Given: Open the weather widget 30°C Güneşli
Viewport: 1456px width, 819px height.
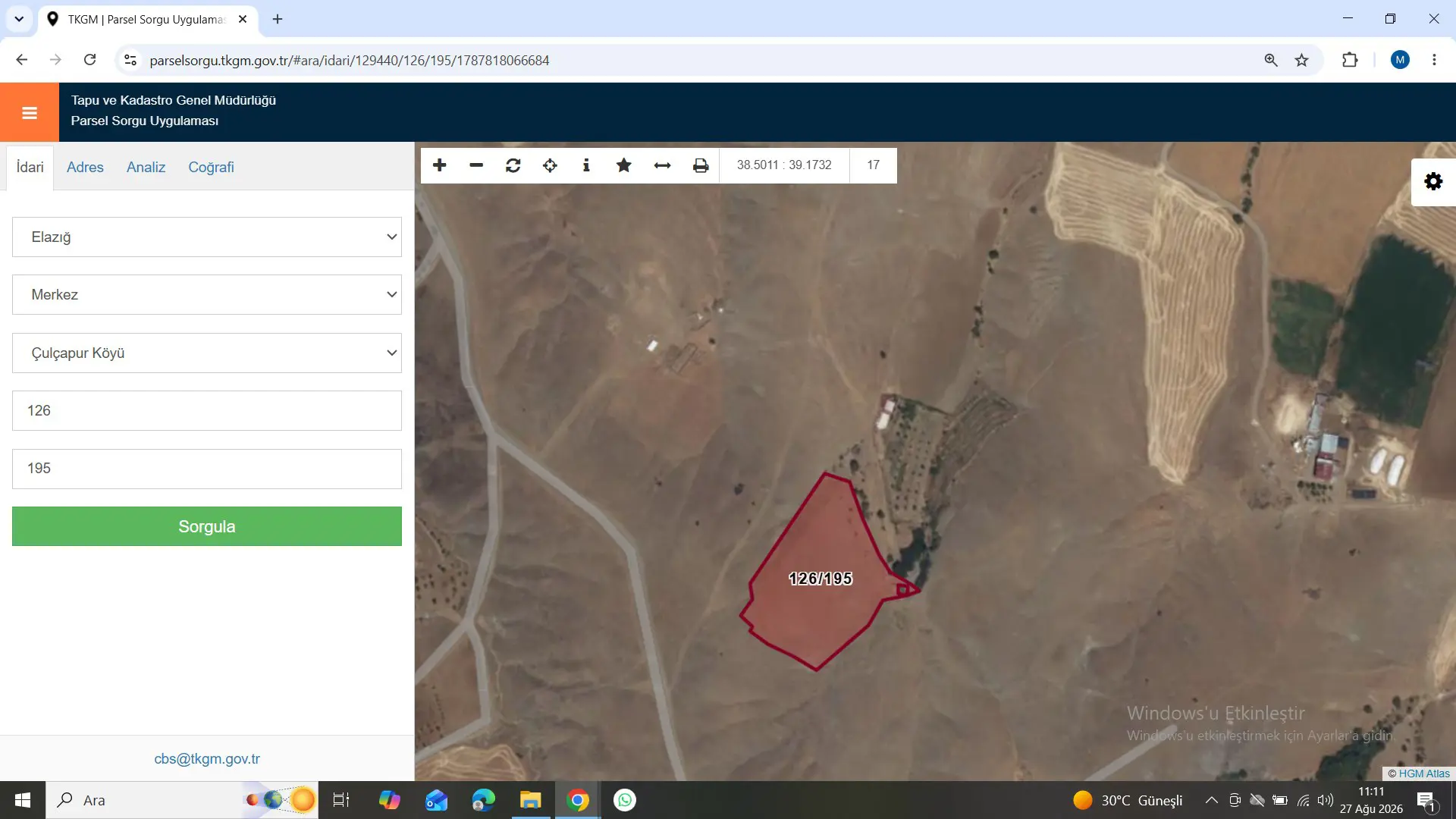Looking at the screenshot, I should click(1128, 800).
